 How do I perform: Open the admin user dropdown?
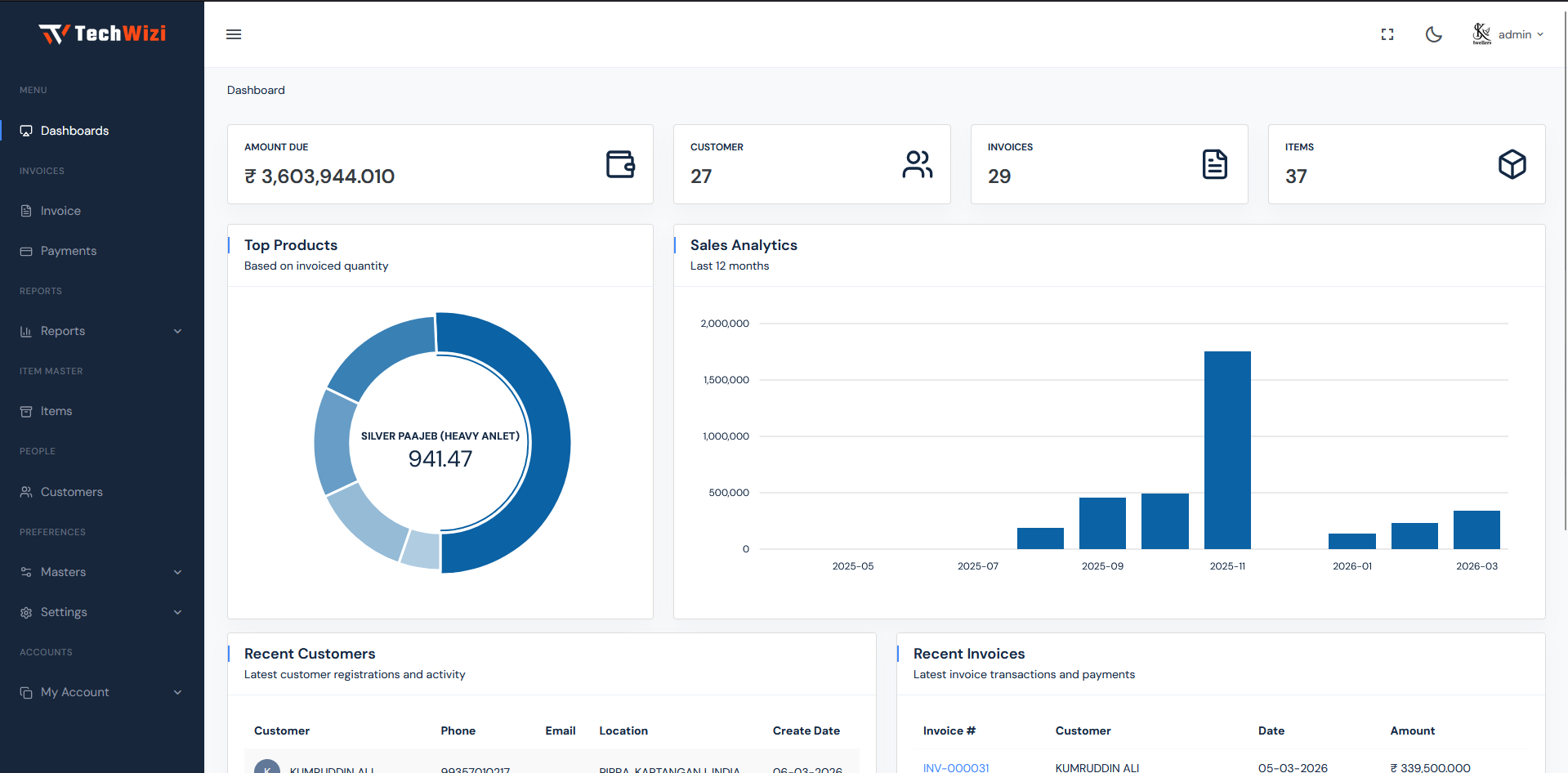point(1508,34)
